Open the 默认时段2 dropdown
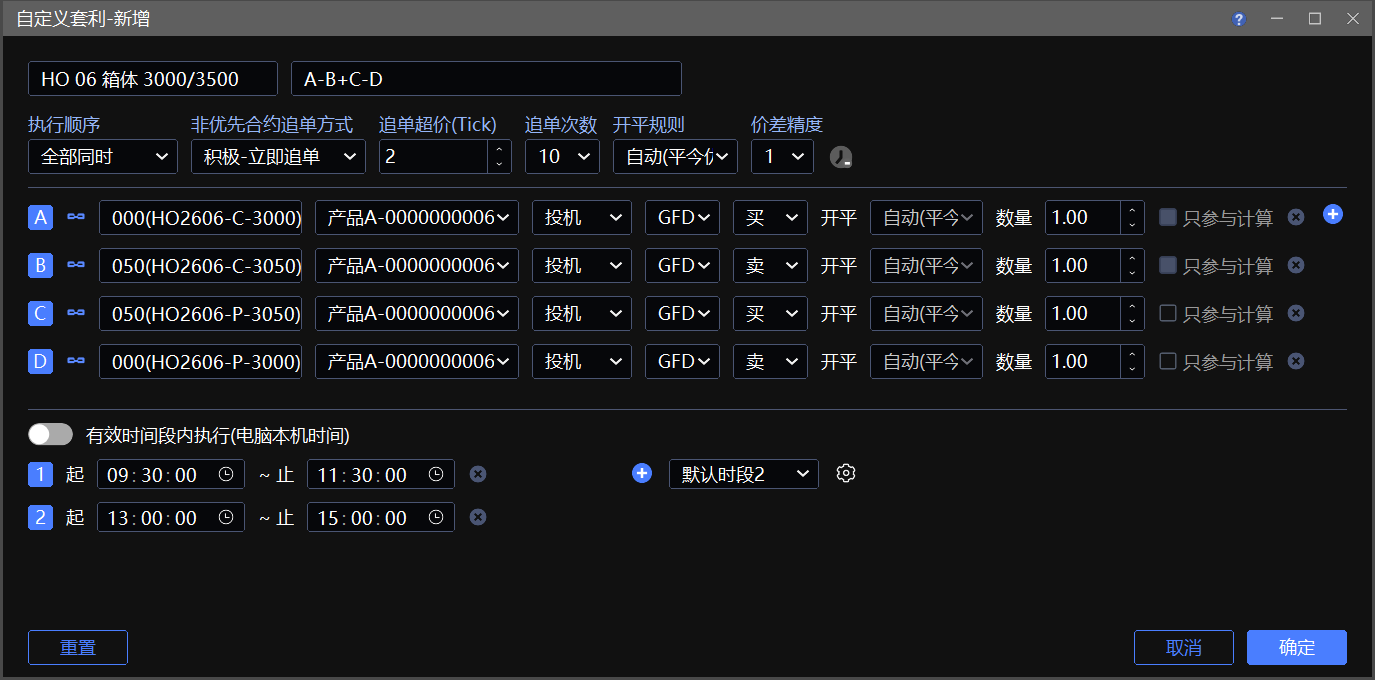The image size is (1375, 680). tap(744, 474)
